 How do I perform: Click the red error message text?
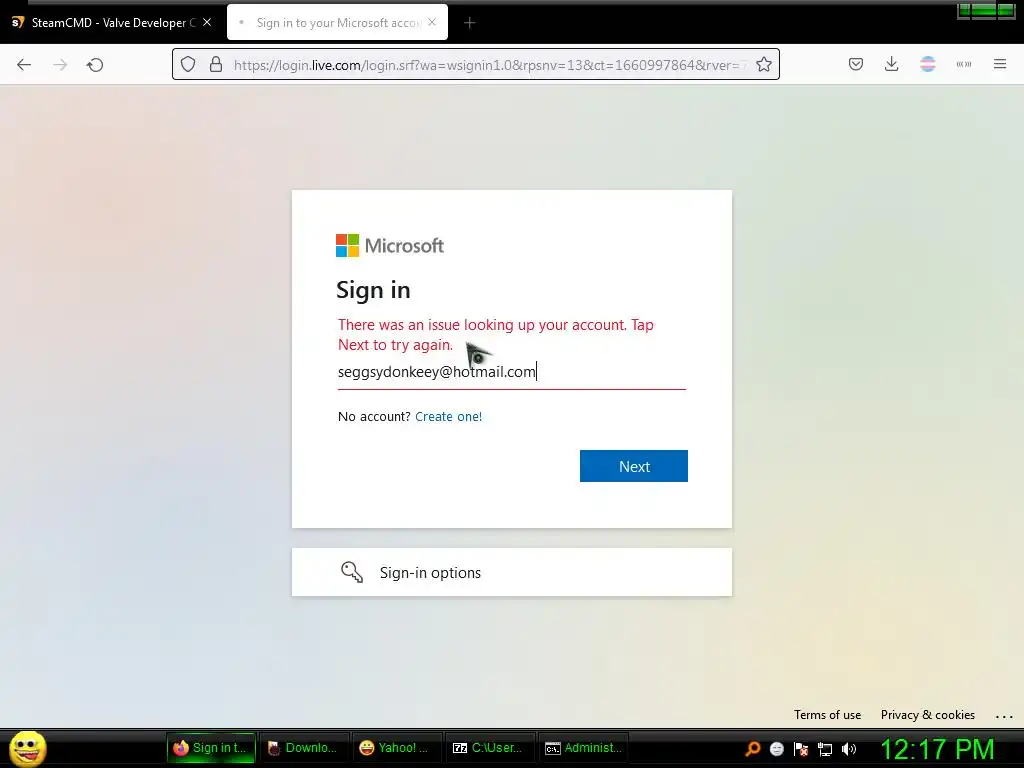(496, 334)
